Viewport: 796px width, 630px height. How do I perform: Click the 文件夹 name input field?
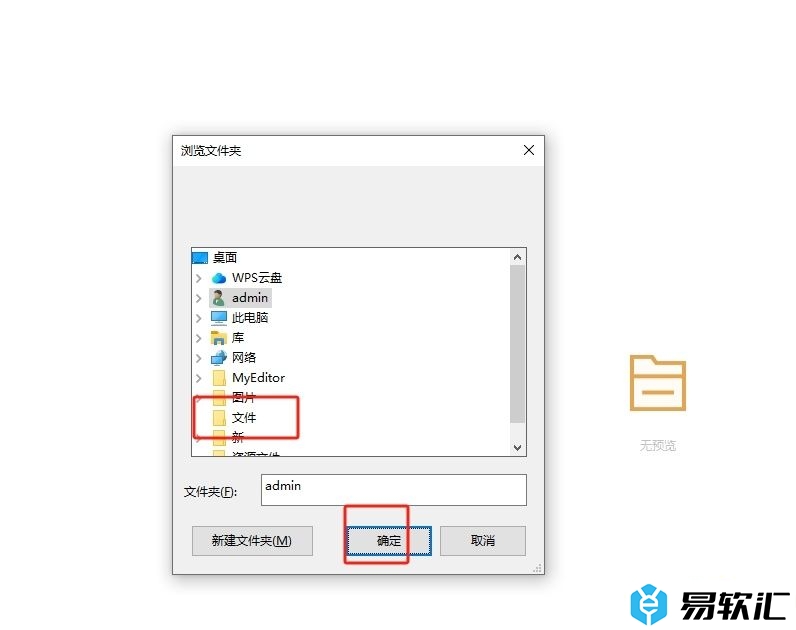[x=393, y=490]
